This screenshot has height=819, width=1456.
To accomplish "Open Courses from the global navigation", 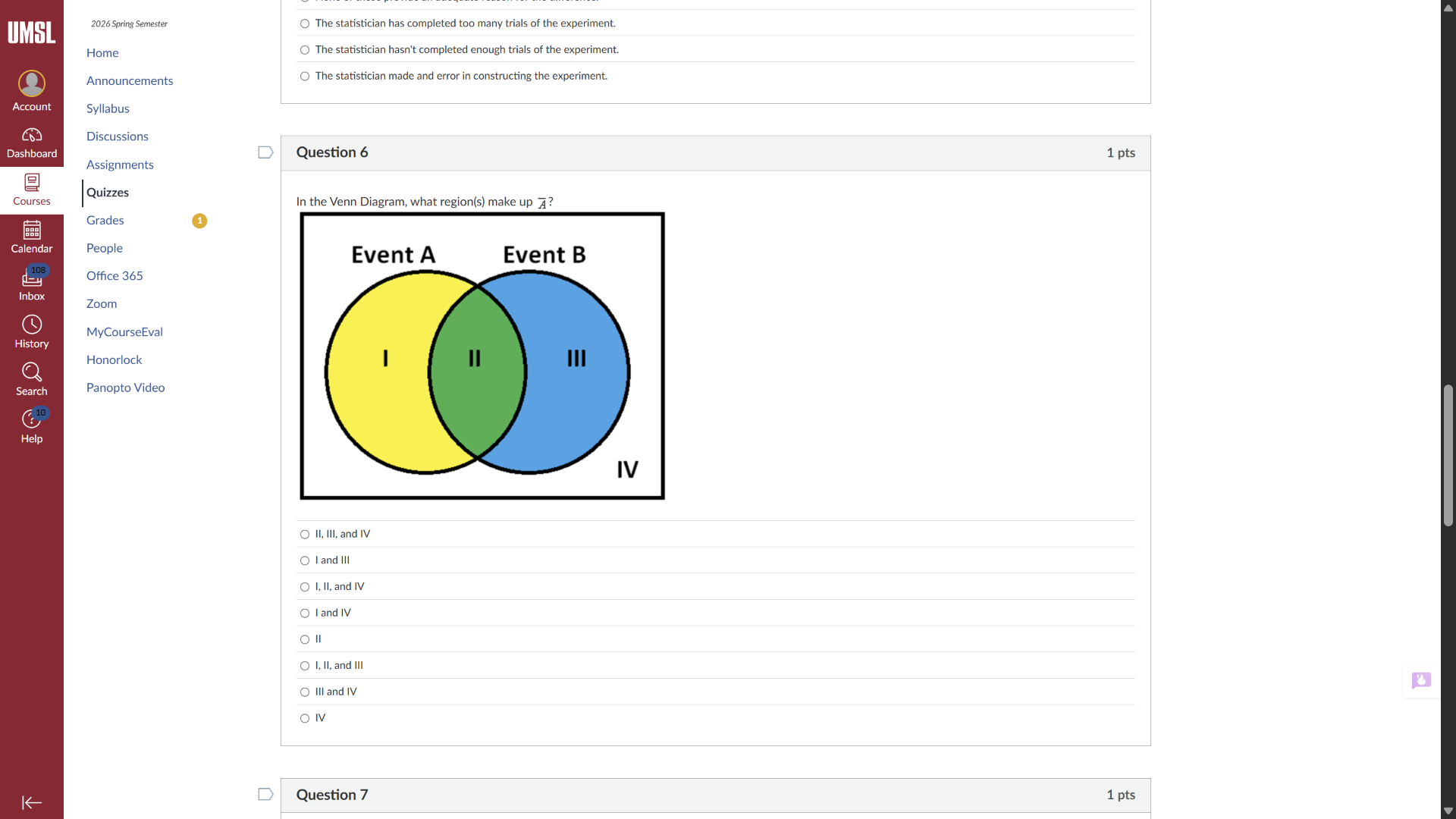I will click(31, 190).
